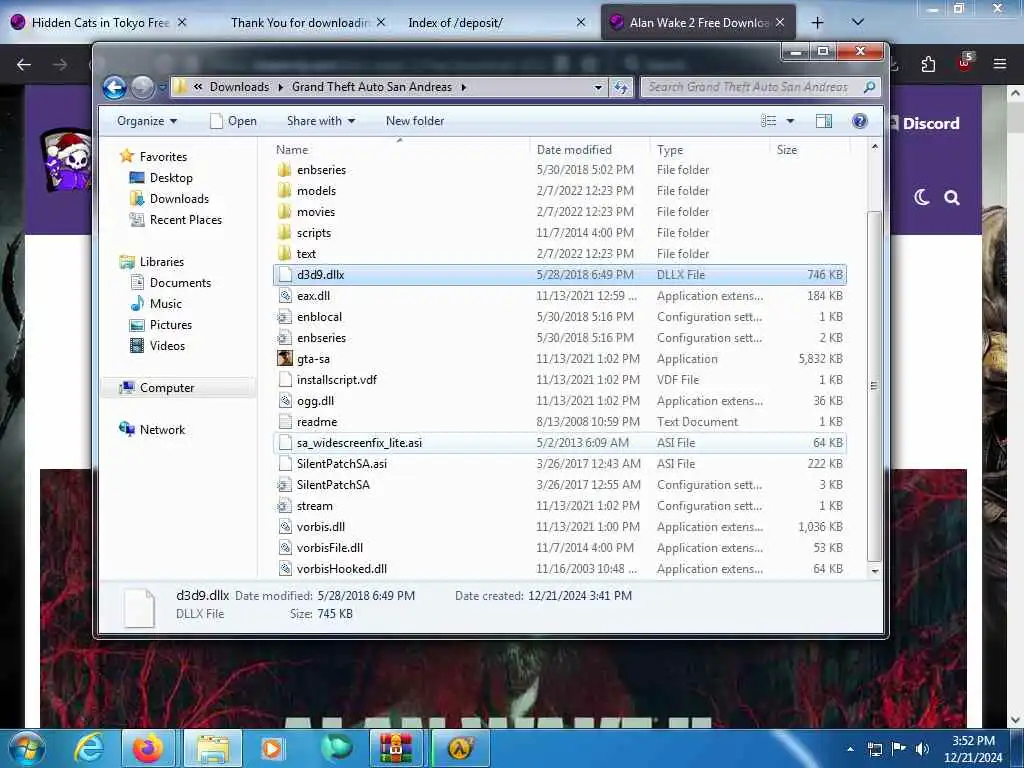Image resolution: width=1024 pixels, height=768 pixels.
Task: Click the file list vertical scrollbar
Action: pyautogui.click(x=874, y=385)
